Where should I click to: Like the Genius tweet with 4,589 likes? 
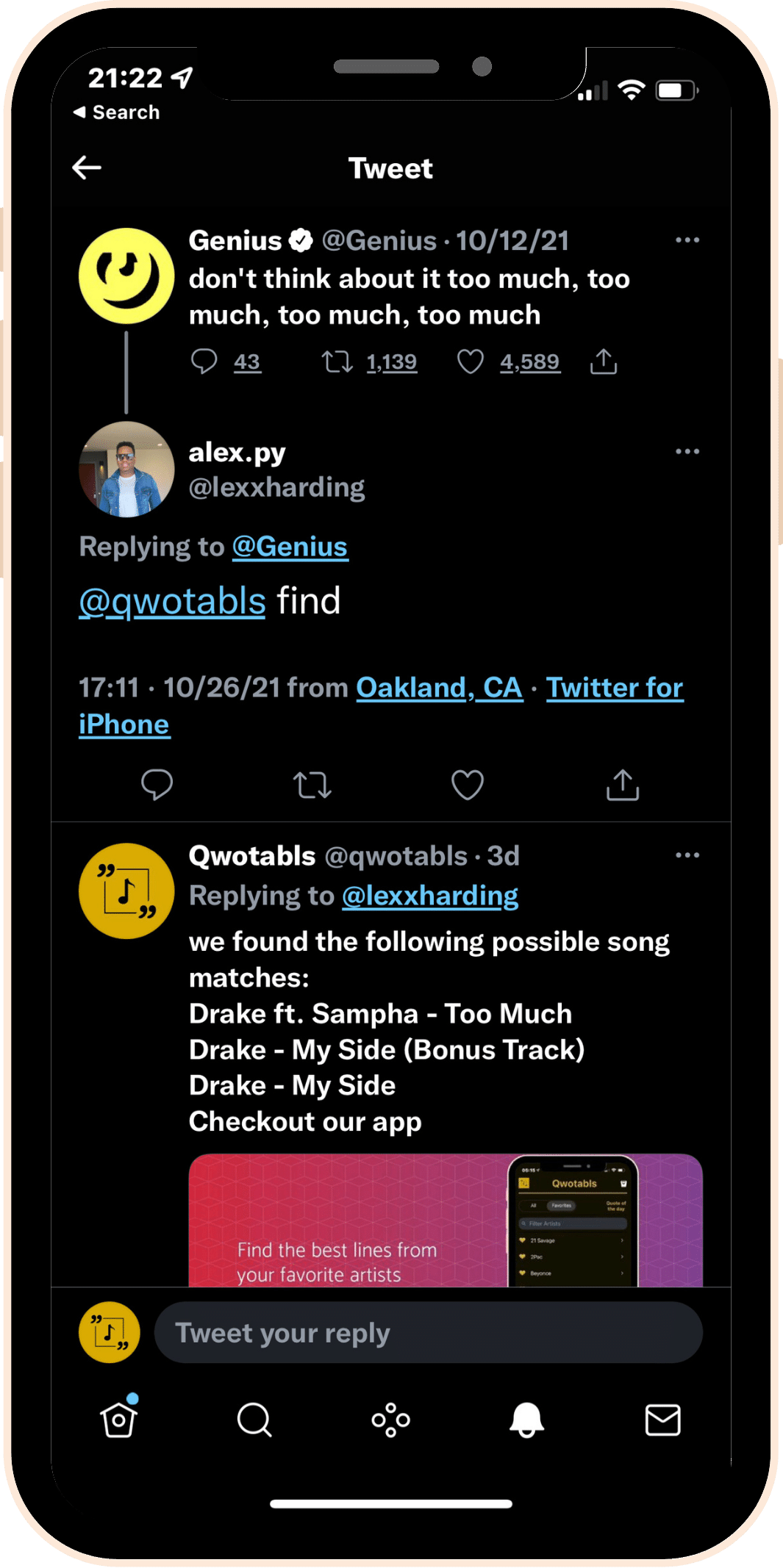pyautogui.click(x=471, y=362)
